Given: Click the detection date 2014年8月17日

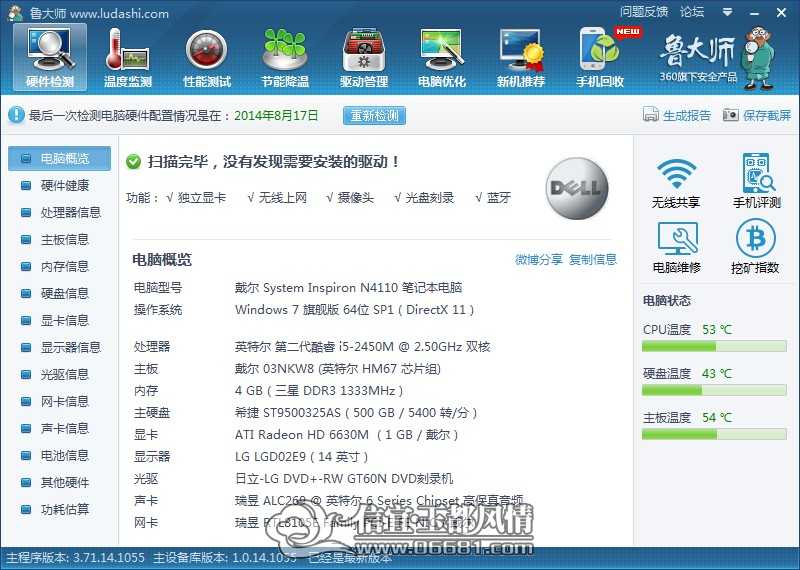Looking at the screenshot, I should click(x=276, y=115).
